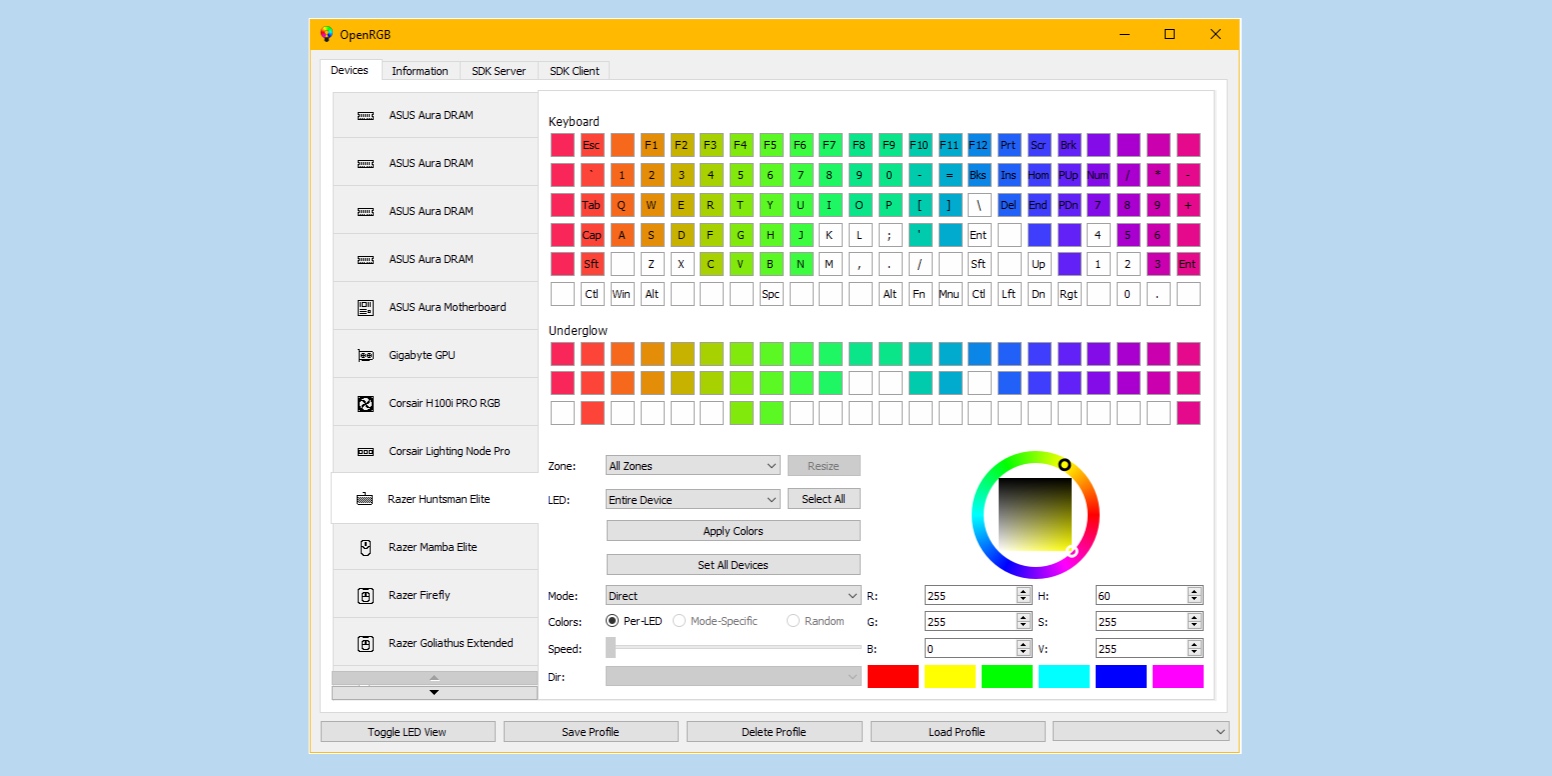This screenshot has width=1552, height=776.
Task: Open the Mode dropdown showing Direct
Action: click(733, 595)
